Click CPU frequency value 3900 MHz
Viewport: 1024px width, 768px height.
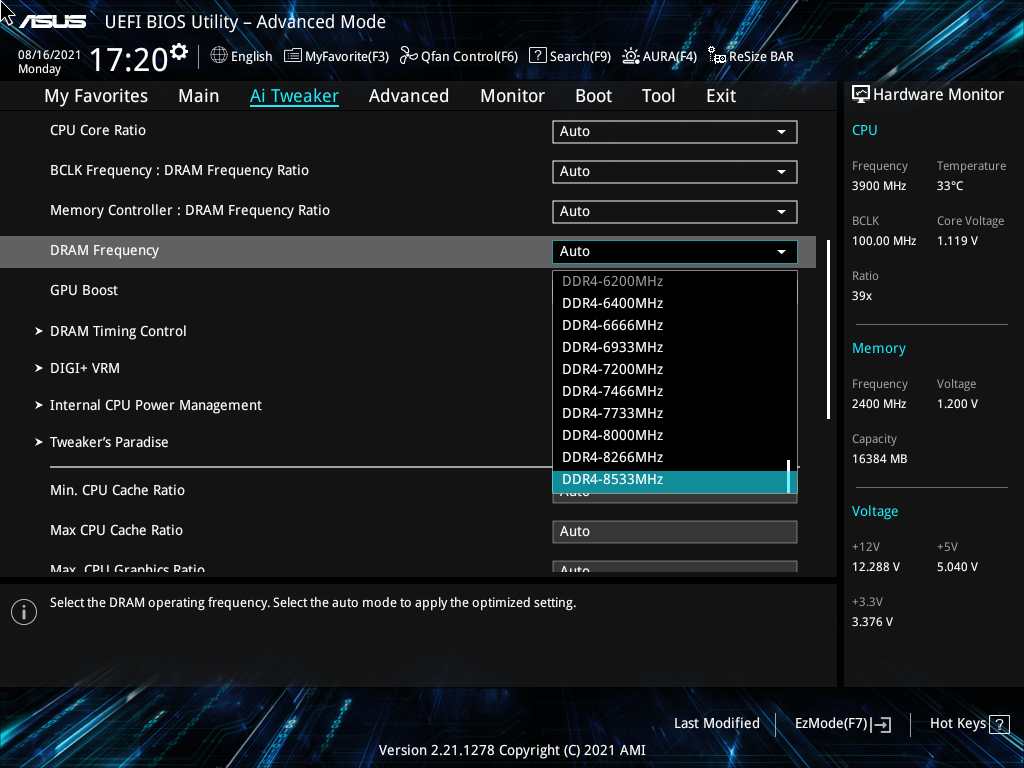879,186
